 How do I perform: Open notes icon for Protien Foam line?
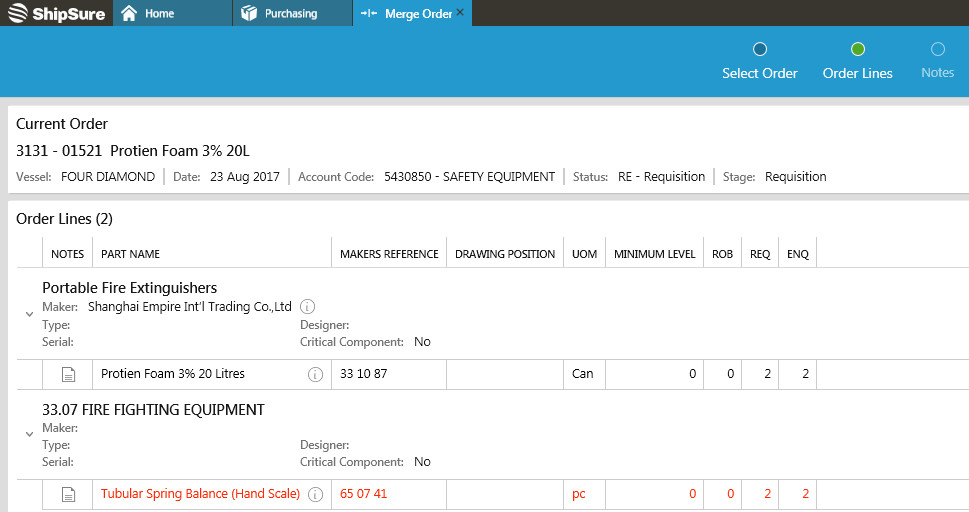pos(68,375)
